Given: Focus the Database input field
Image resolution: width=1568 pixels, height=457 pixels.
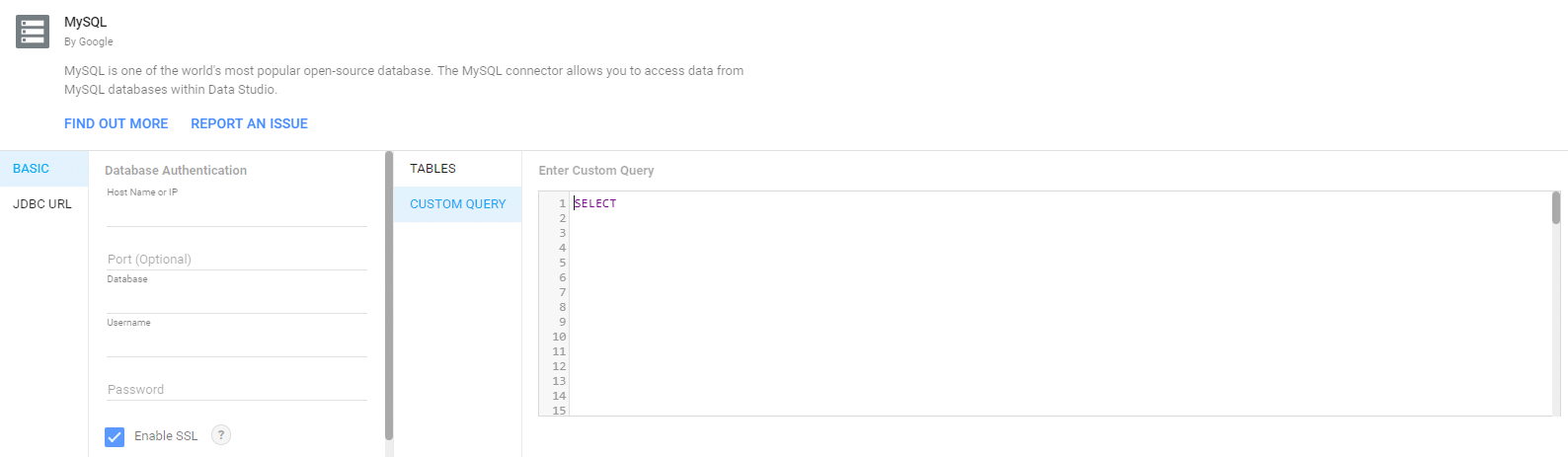Looking at the screenshot, I should pos(236,301).
